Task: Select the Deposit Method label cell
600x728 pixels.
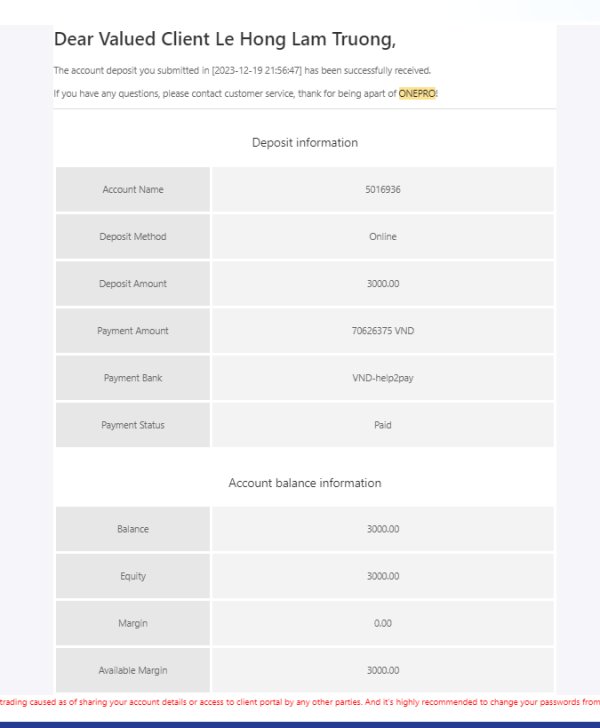Action: click(133, 237)
